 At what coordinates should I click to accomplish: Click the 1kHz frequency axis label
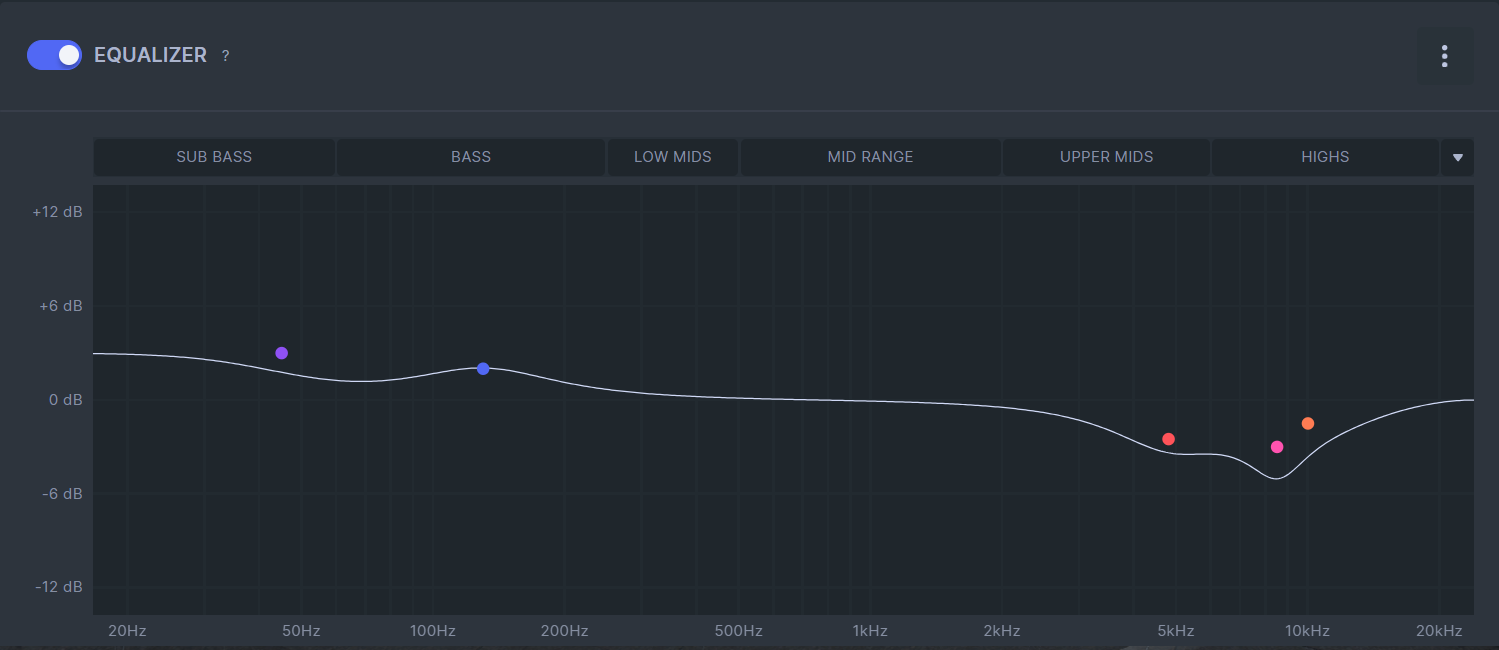tap(870, 631)
